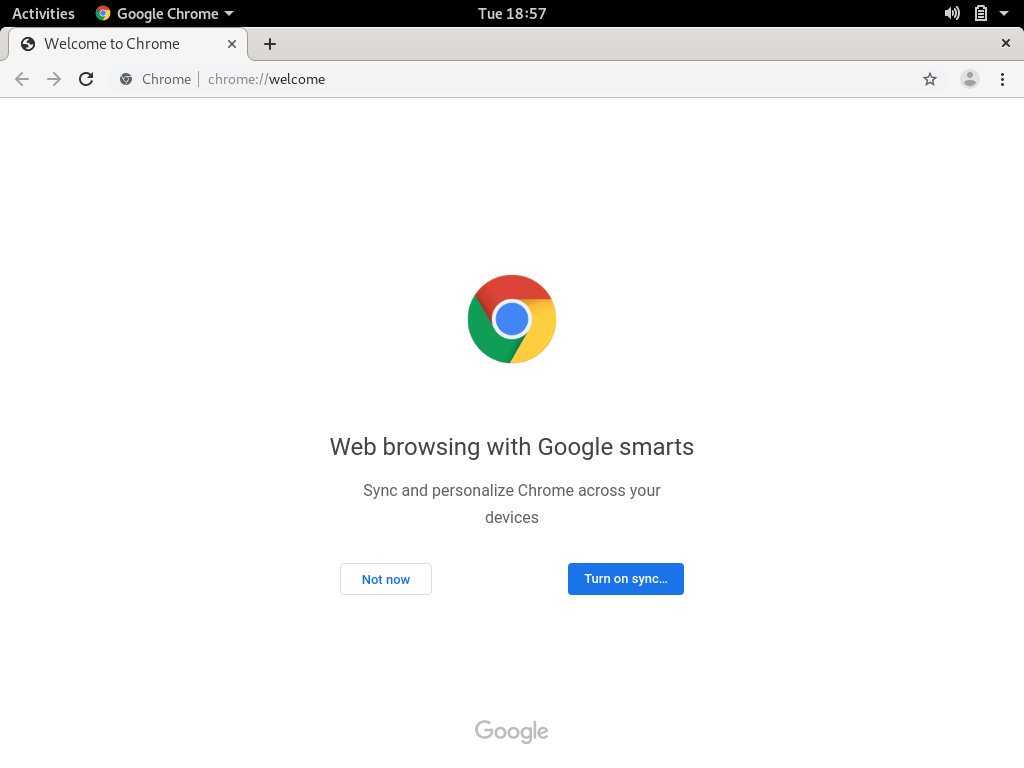Viewport: 1024px width, 768px height.
Task: Expand the system menu arrow in top bar
Action: 1004,14
